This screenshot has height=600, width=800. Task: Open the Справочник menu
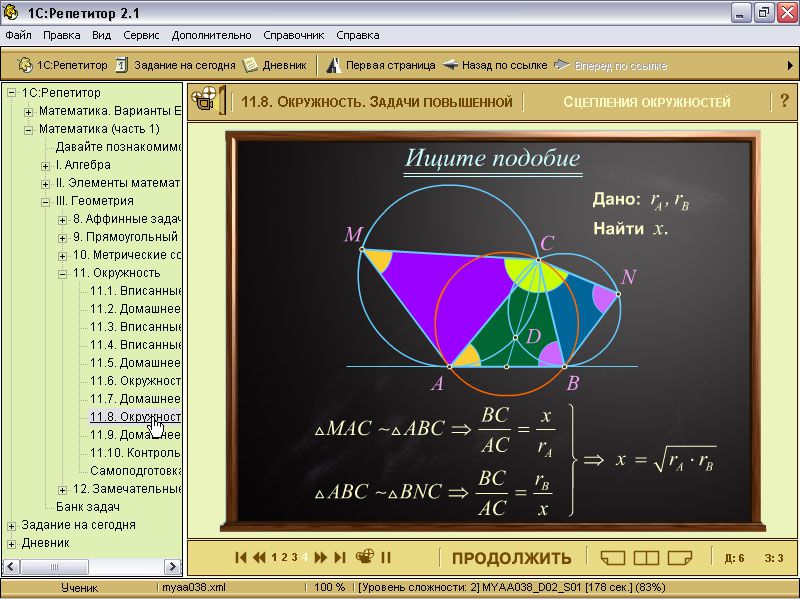[x=293, y=35]
